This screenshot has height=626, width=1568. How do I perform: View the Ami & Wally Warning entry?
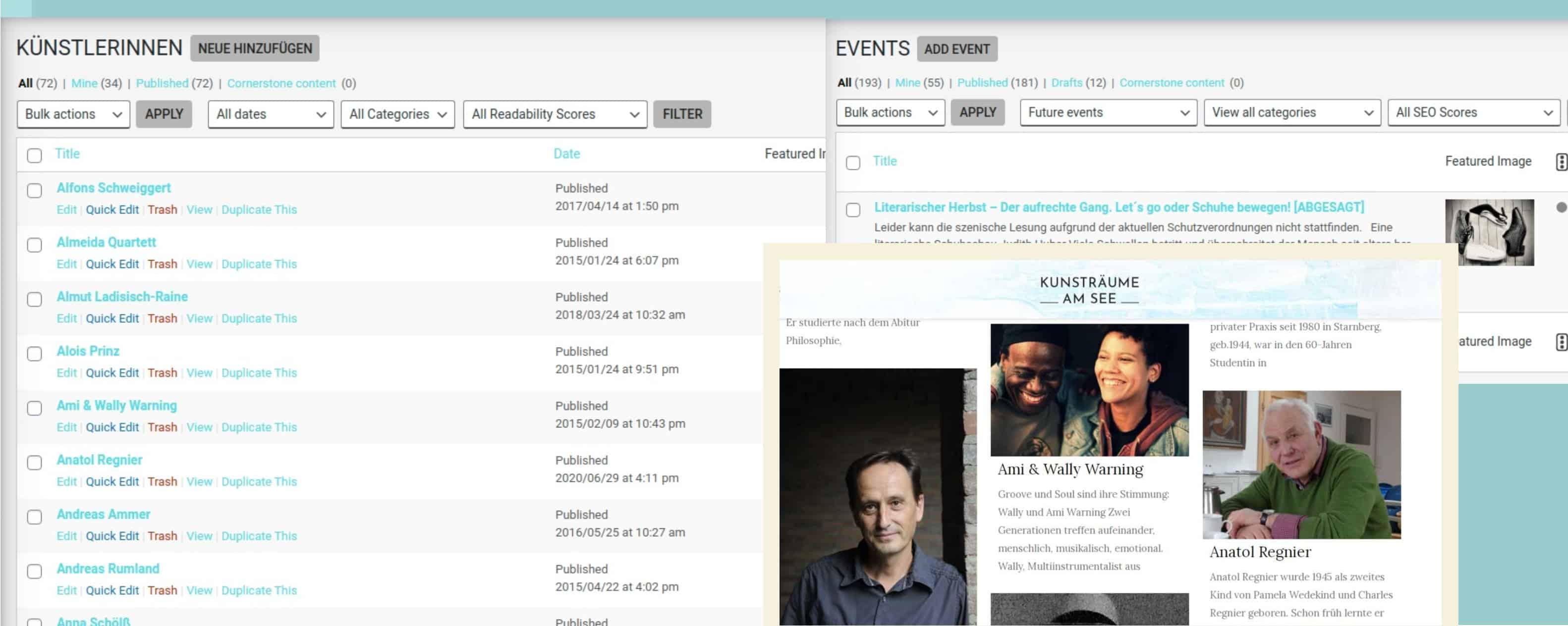pyautogui.click(x=199, y=427)
